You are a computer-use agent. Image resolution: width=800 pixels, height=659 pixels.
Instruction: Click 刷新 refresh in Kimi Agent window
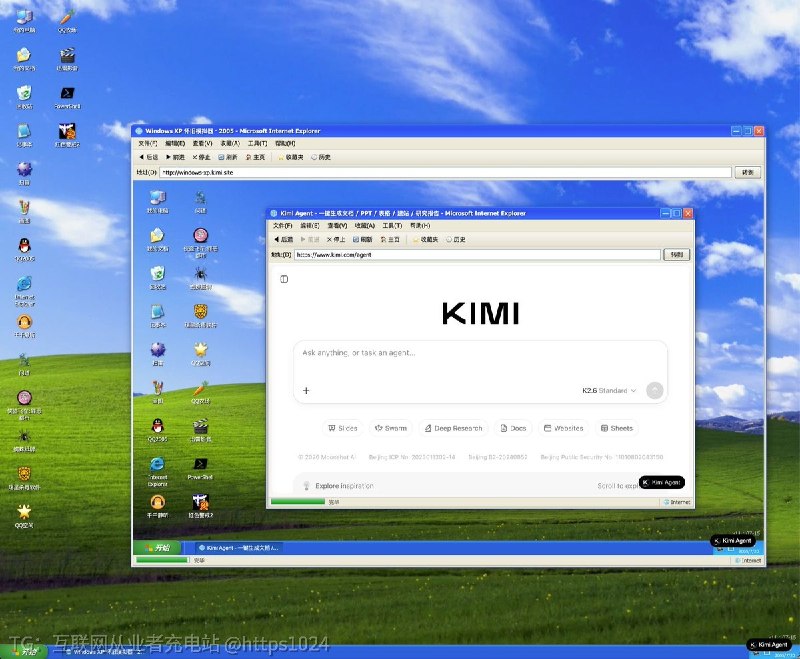pos(363,239)
